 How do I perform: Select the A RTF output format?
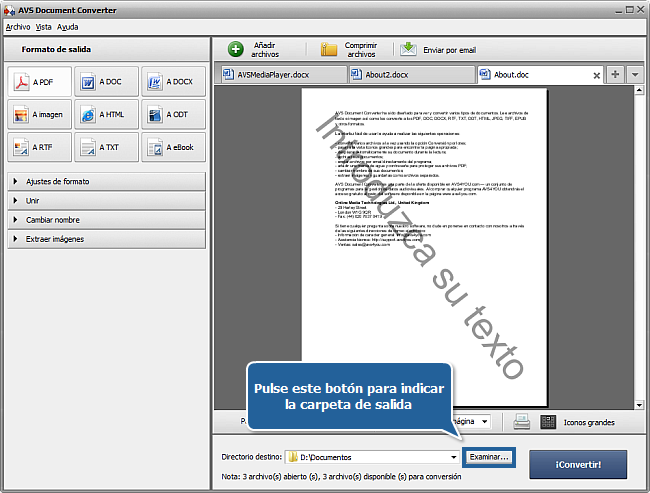tap(40, 147)
